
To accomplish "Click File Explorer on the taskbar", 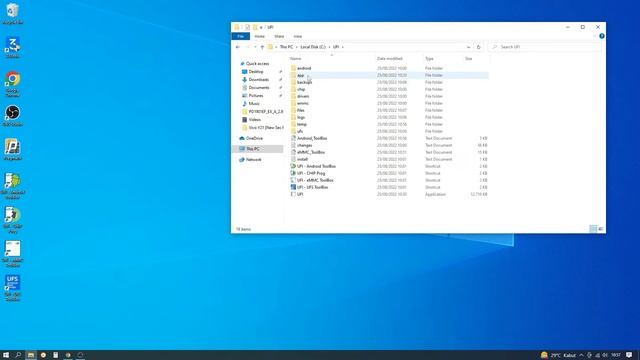I will (31, 355).
